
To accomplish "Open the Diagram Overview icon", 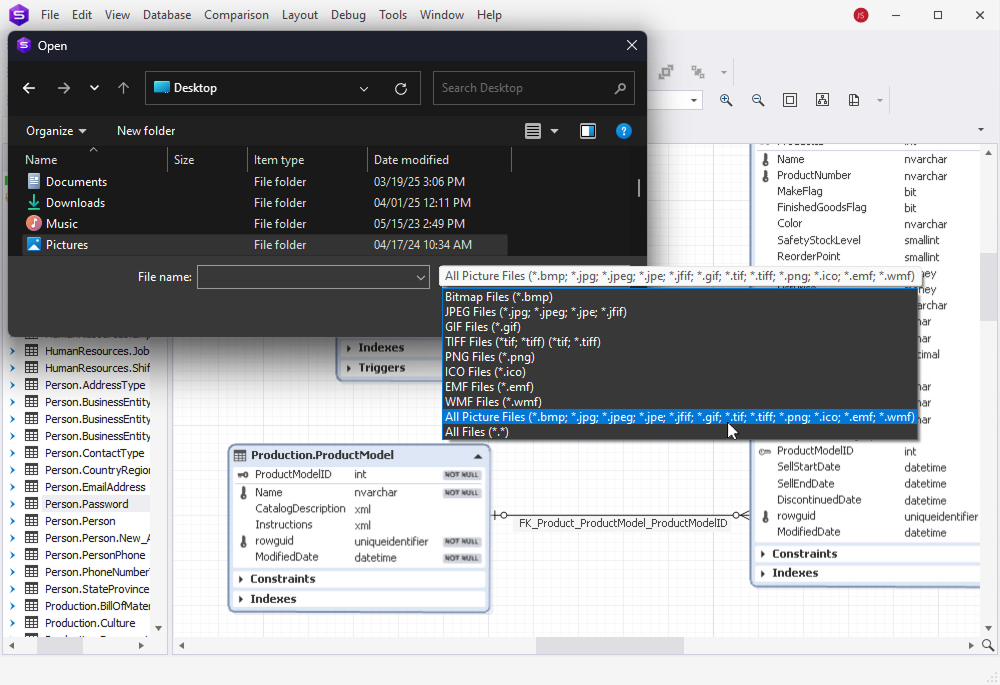I will pyautogui.click(x=824, y=100).
